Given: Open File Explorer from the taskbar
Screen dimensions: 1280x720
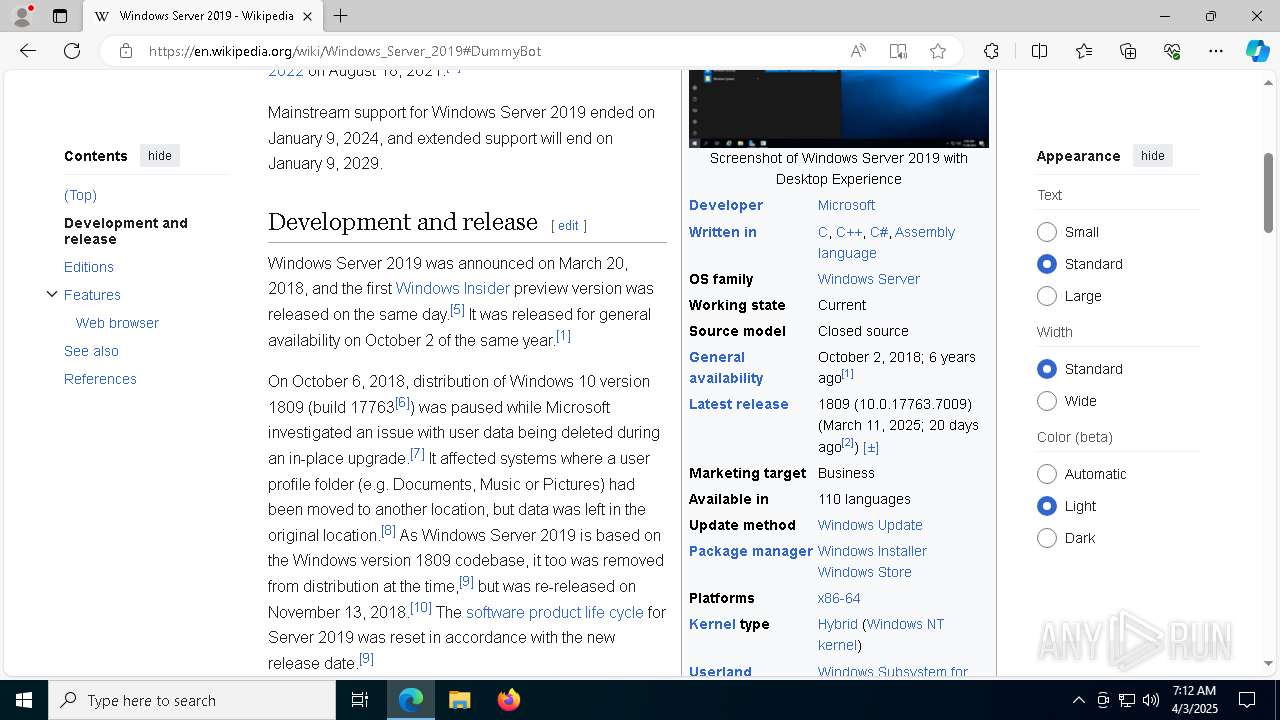Looking at the screenshot, I should click(x=459, y=700).
